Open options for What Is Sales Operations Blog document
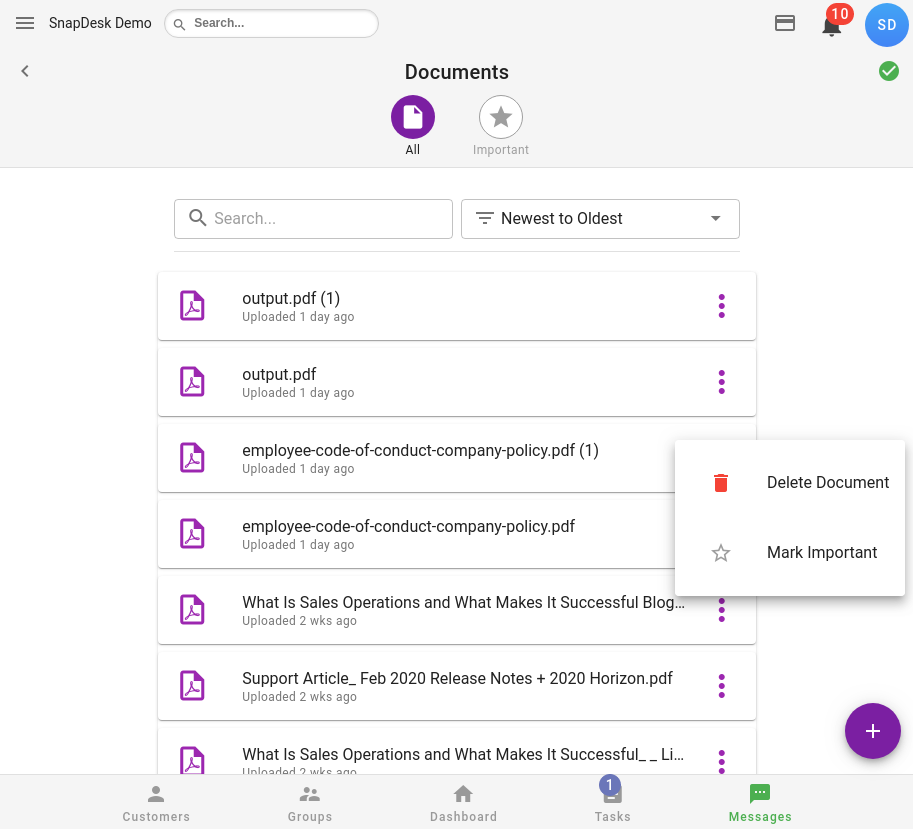 click(721, 611)
